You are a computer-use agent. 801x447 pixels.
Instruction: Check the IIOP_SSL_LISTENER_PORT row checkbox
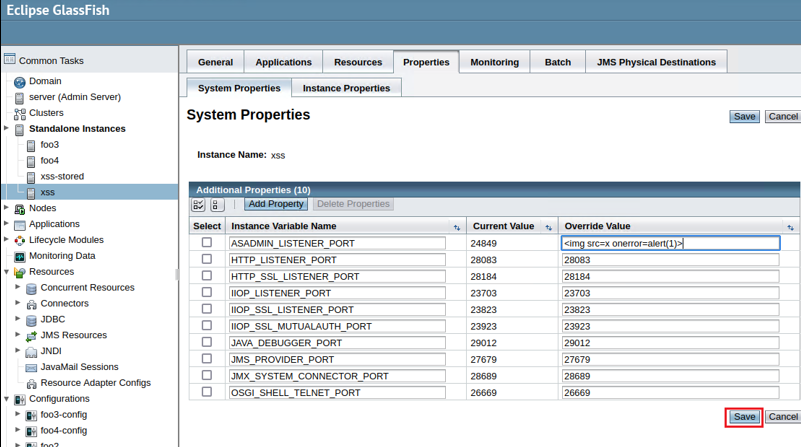(206, 309)
